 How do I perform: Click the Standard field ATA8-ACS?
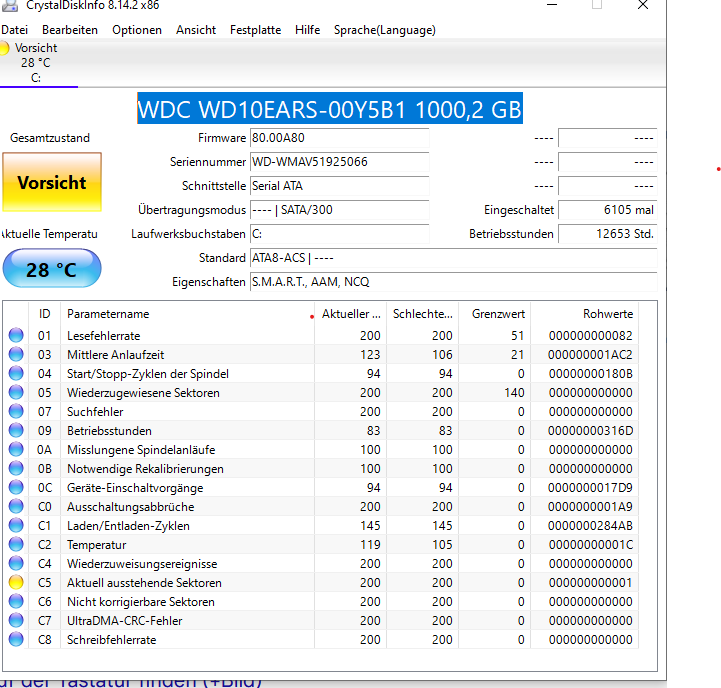click(x=453, y=258)
